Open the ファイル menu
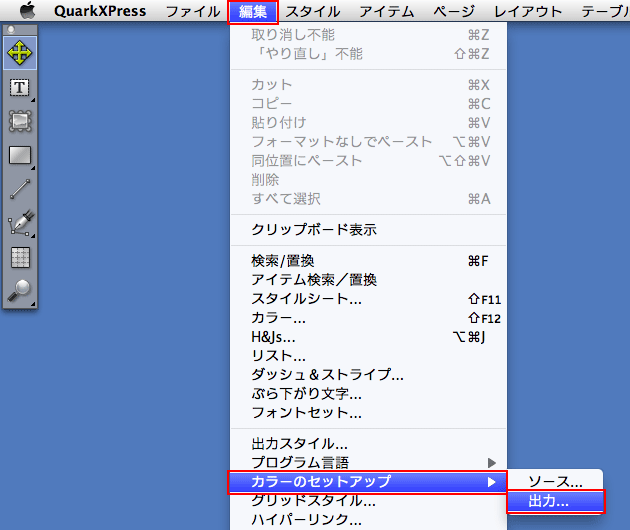 pos(193,11)
